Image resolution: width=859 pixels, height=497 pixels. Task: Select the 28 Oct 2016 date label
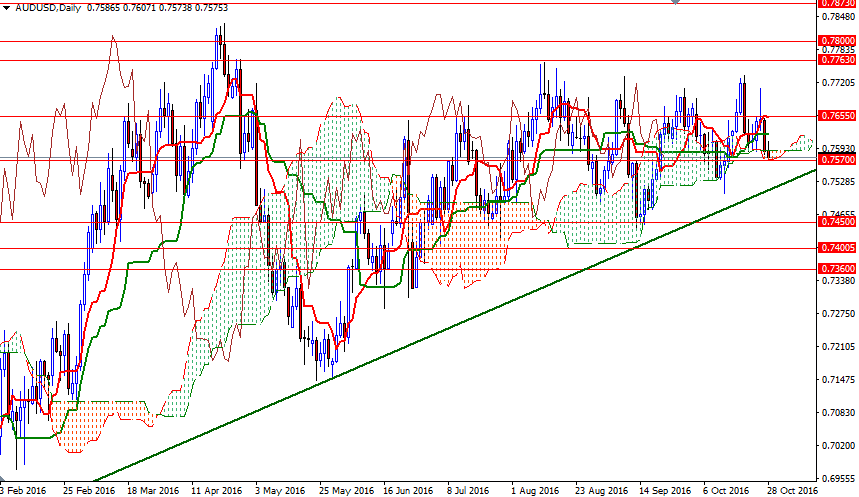pyautogui.click(x=792, y=490)
